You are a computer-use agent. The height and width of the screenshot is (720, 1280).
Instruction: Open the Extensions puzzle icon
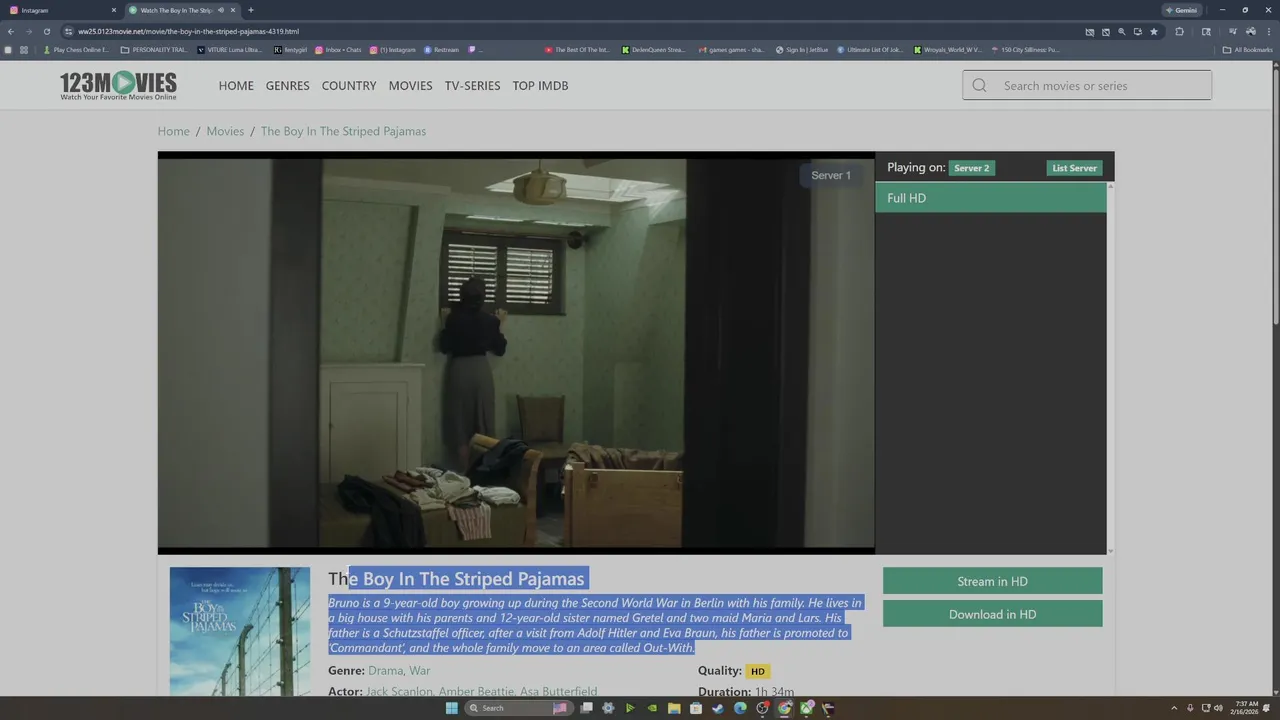1179,31
